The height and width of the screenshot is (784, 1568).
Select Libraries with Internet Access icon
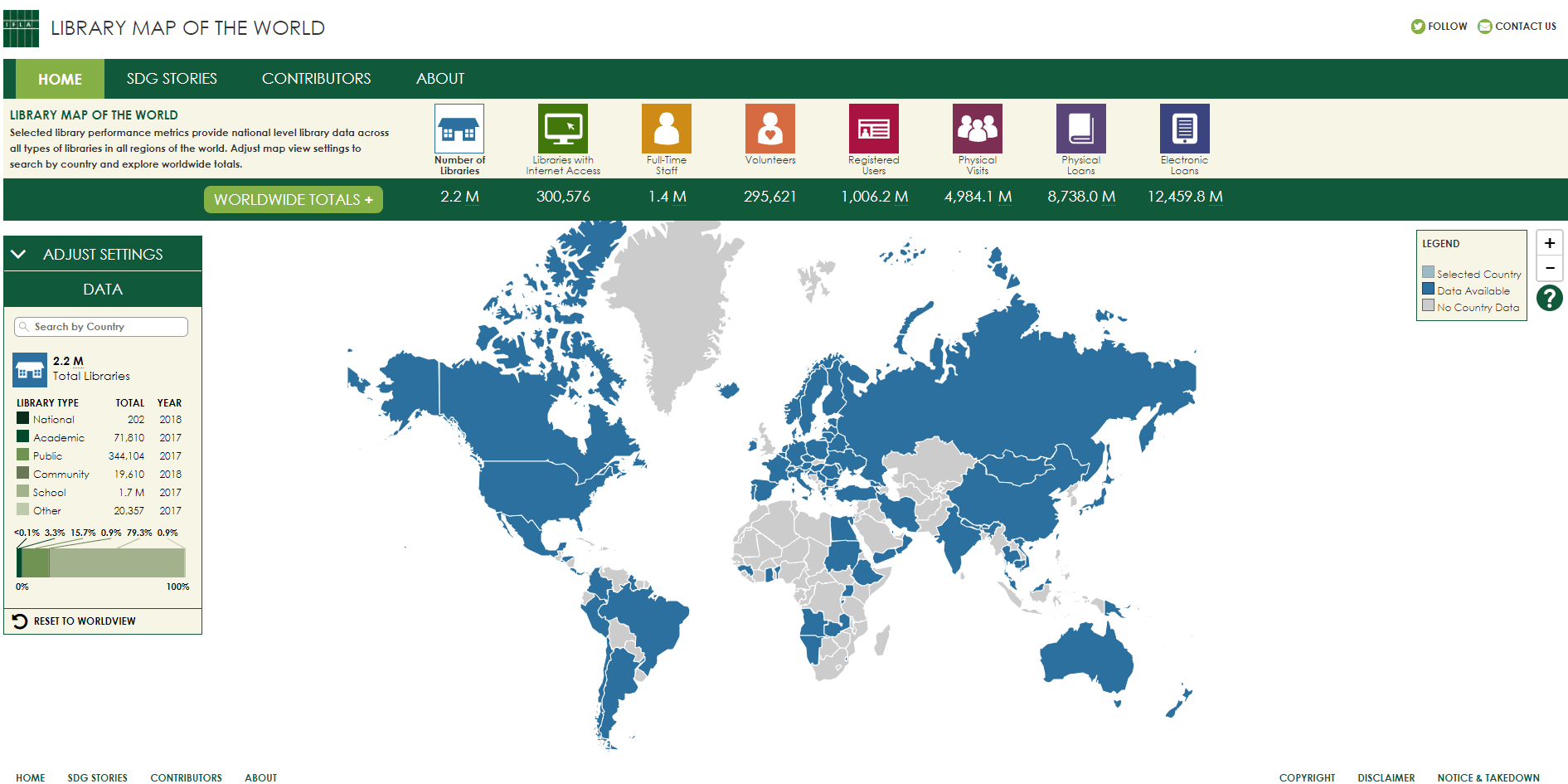coord(563,129)
